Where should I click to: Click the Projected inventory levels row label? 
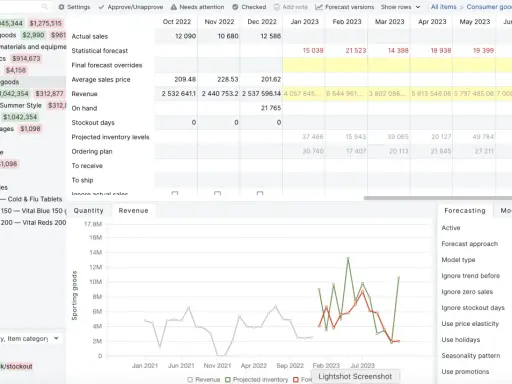[x=110, y=137]
